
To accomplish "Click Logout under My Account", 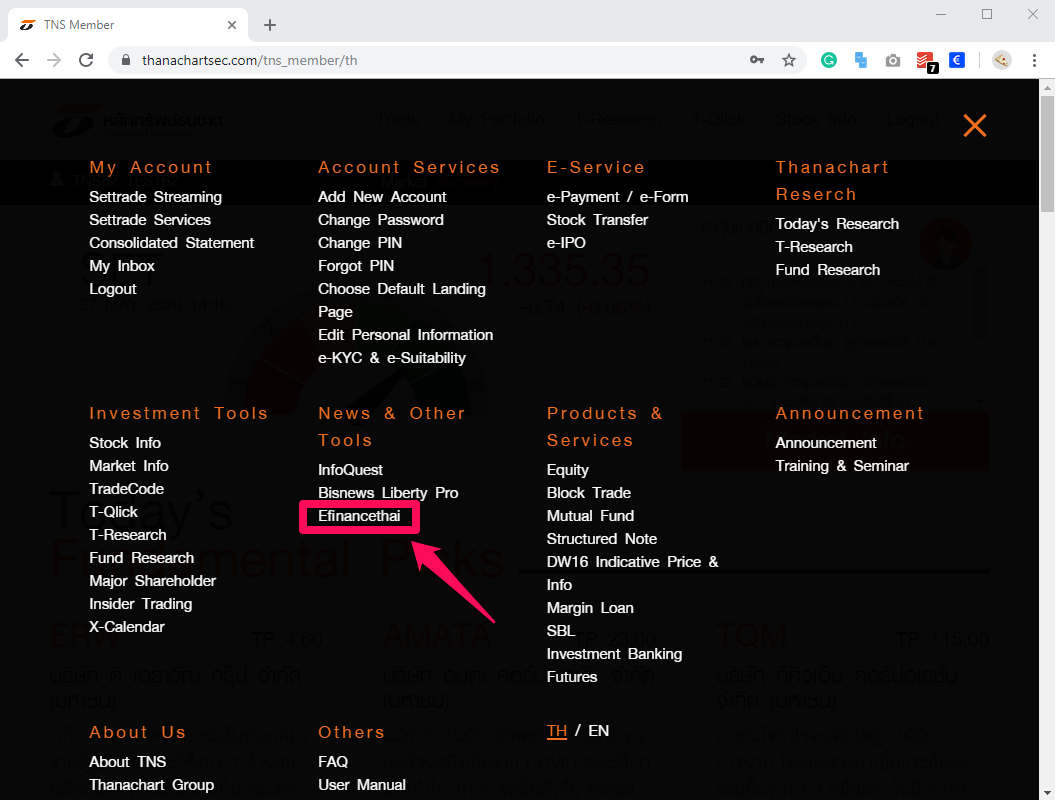I will coord(113,289).
